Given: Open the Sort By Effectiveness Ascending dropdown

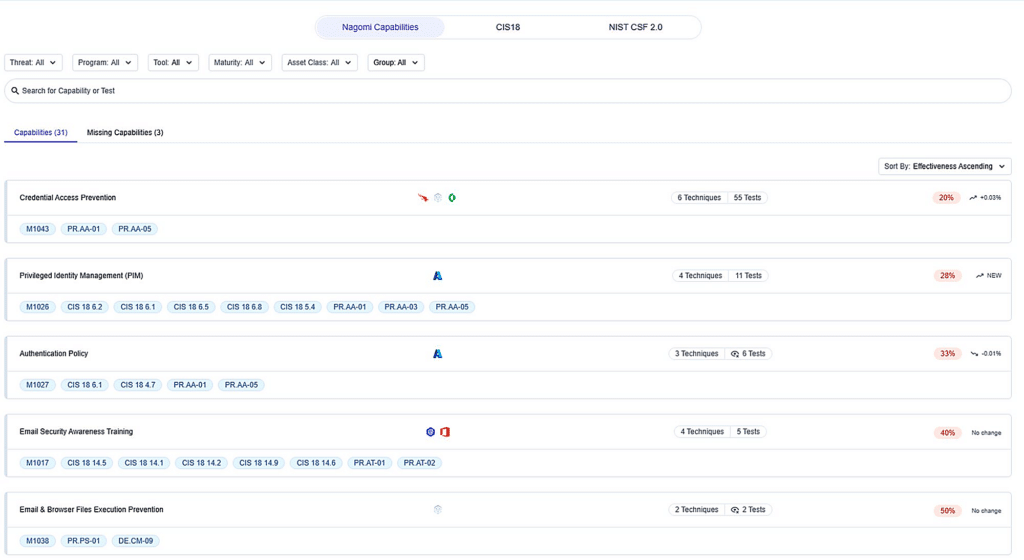Looking at the screenshot, I should tap(944, 167).
